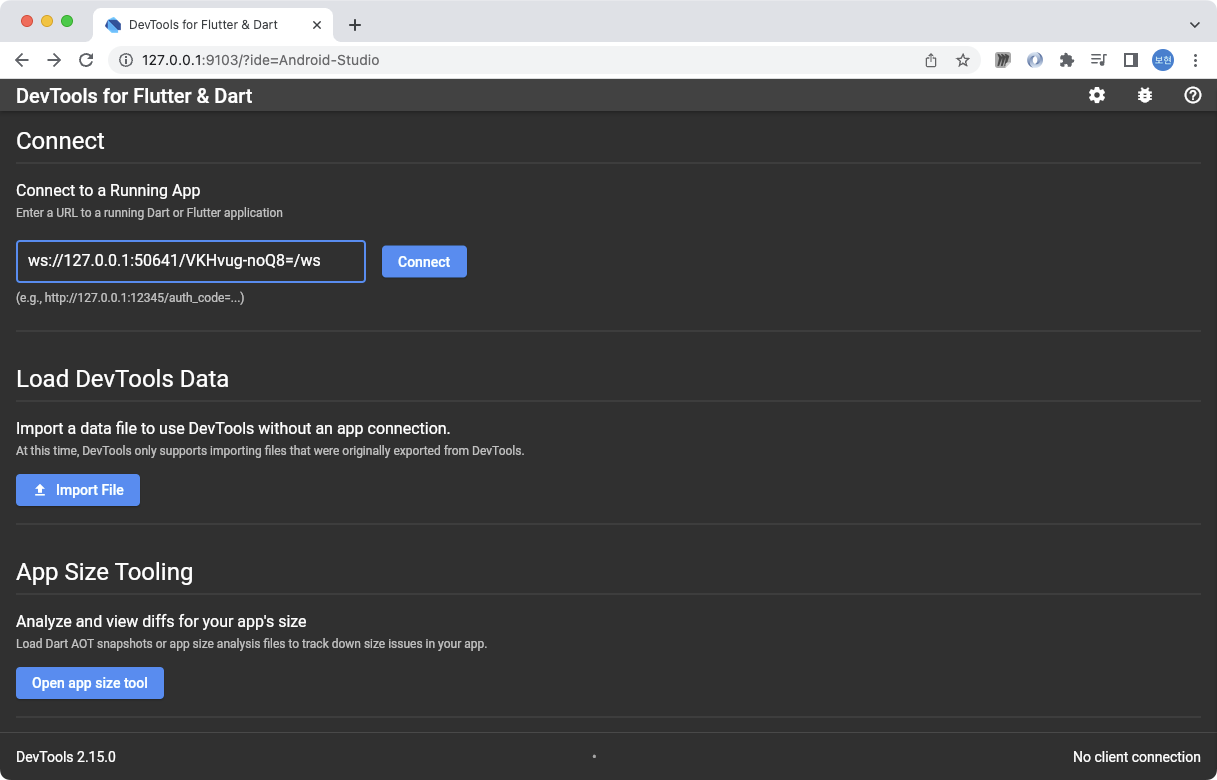Open the help question mark icon
1217x780 pixels.
pyautogui.click(x=1192, y=95)
